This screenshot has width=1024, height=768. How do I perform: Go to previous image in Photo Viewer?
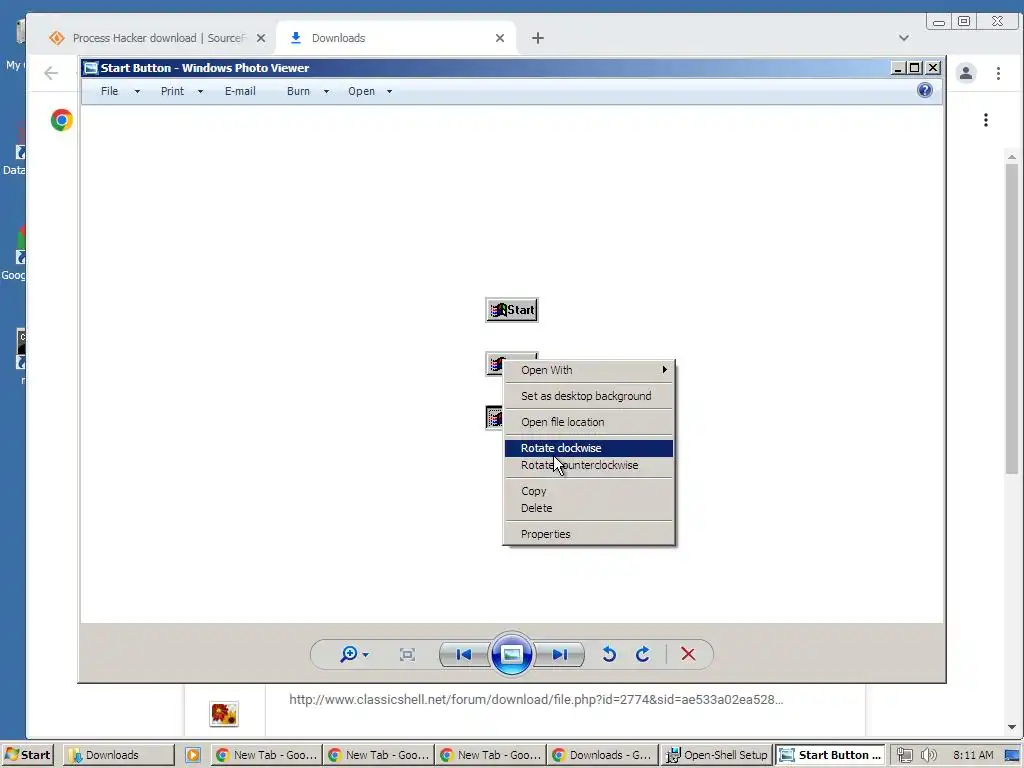tap(464, 654)
